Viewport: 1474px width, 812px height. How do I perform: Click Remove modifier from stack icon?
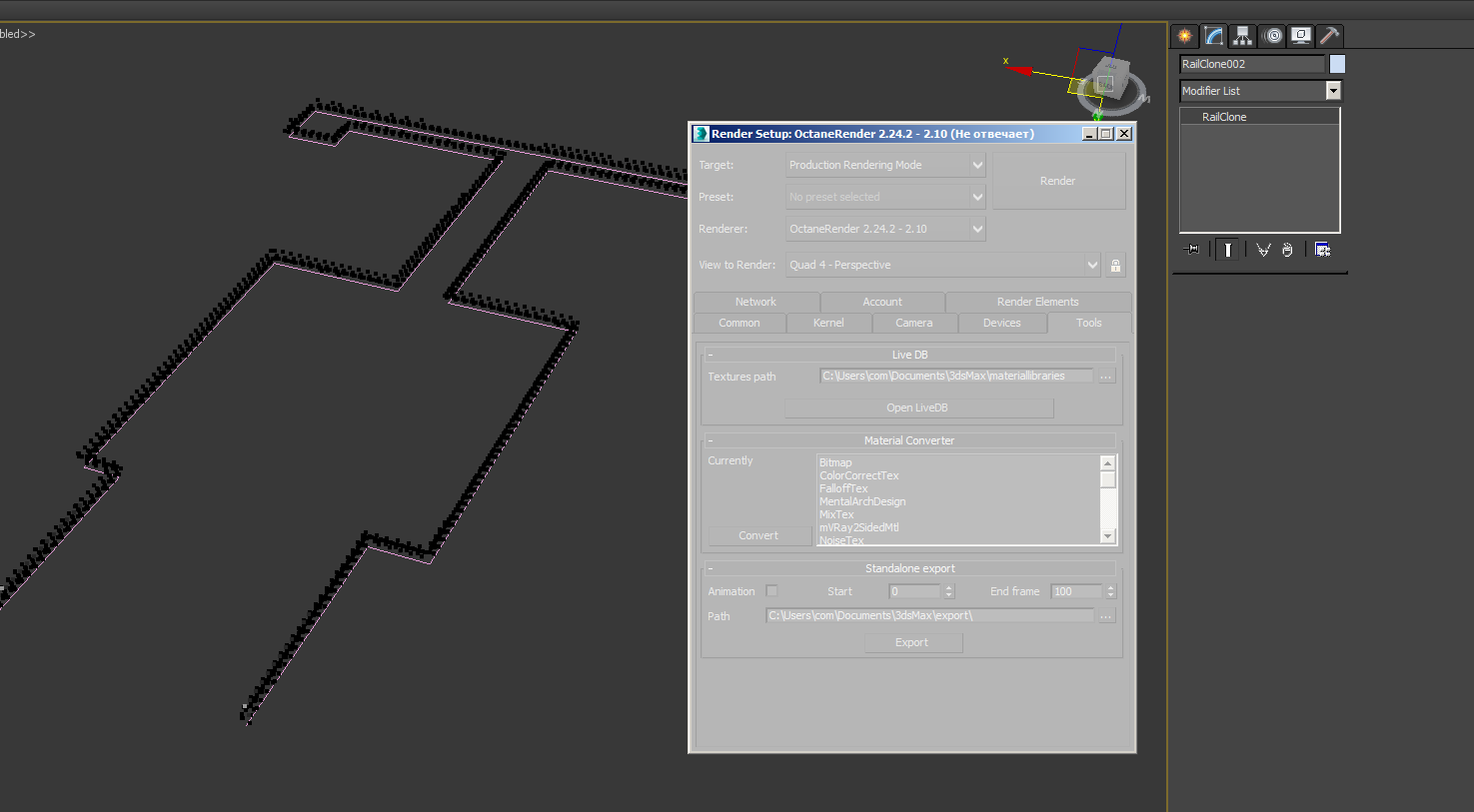pyautogui.click(x=1287, y=250)
